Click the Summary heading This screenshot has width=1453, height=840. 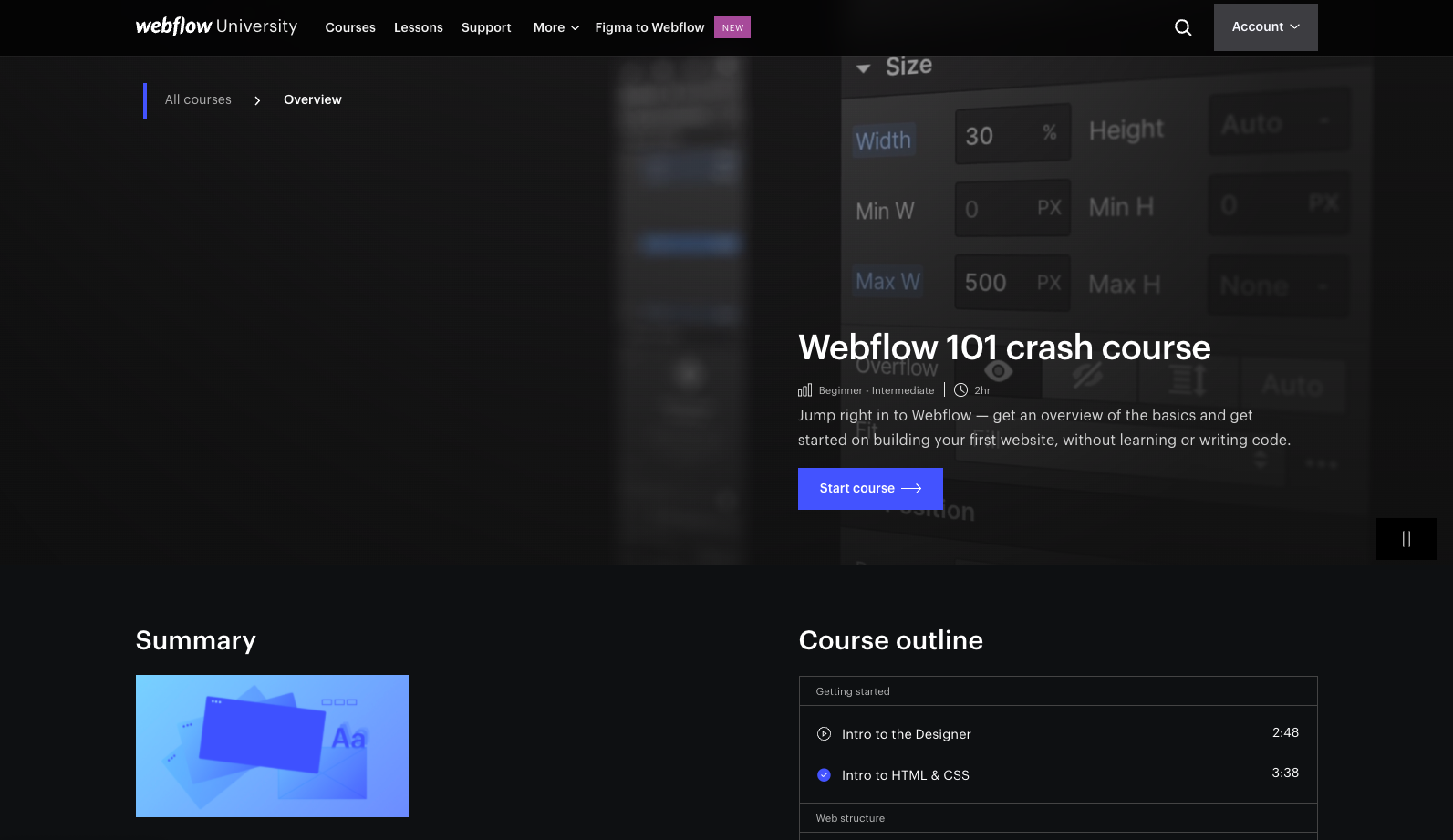[196, 640]
